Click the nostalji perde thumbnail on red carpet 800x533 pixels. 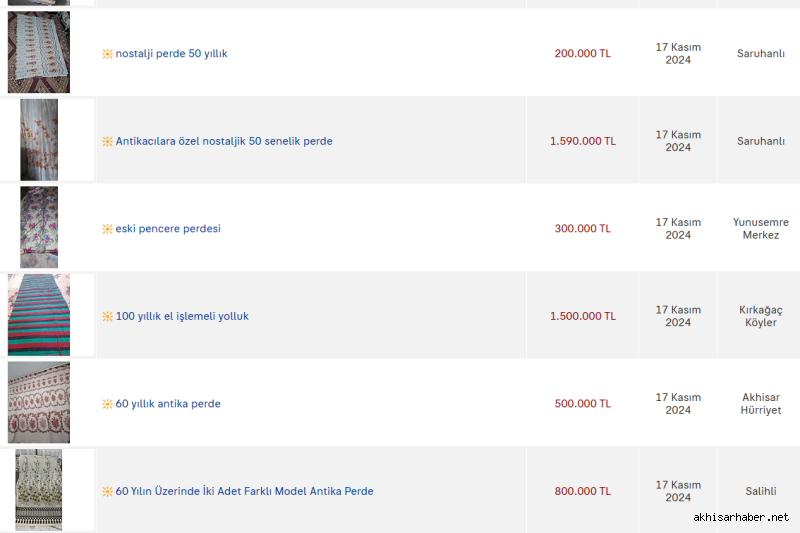(x=39, y=52)
